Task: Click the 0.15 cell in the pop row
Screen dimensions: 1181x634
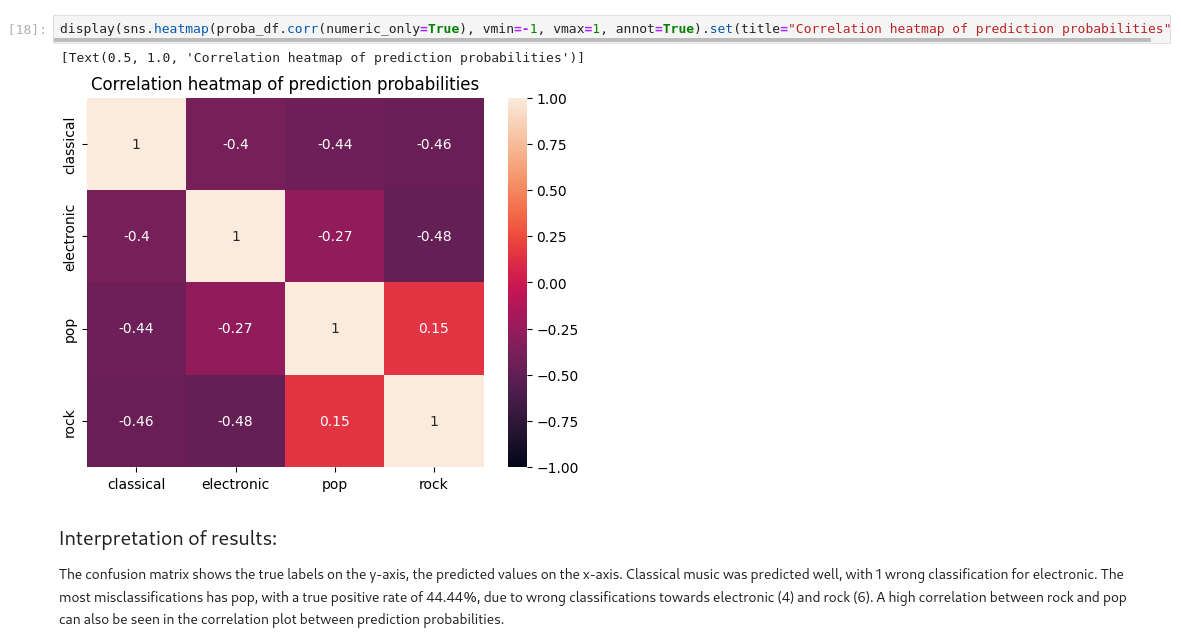Action: pyautogui.click(x=434, y=328)
